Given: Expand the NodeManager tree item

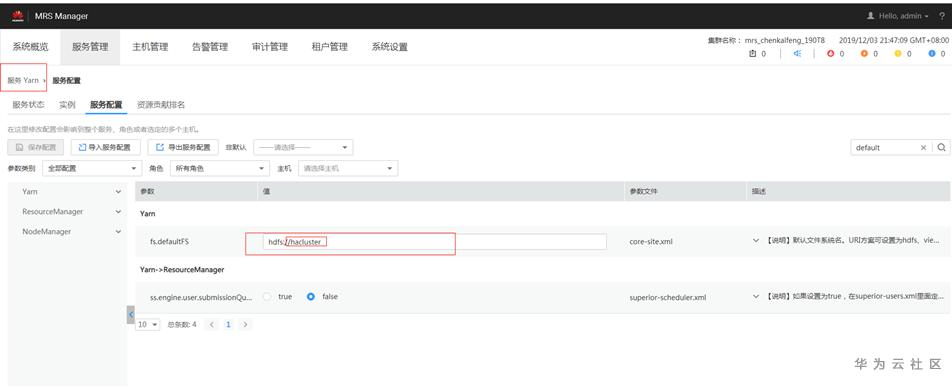Looking at the screenshot, I should click(118, 232).
